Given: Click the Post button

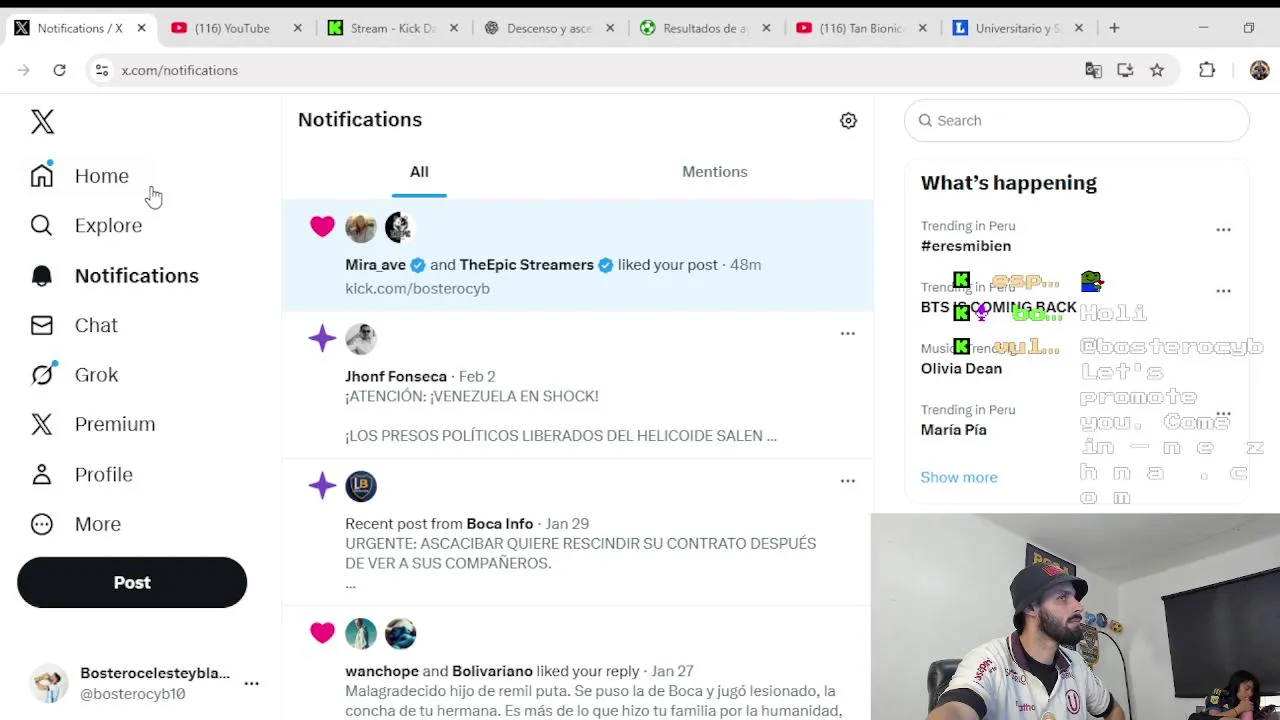Looking at the screenshot, I should [132, 583].
